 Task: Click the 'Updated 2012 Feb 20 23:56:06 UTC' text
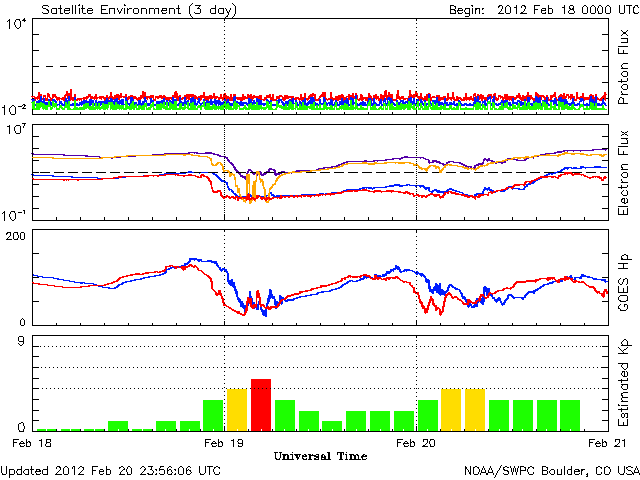click(111, 471)
